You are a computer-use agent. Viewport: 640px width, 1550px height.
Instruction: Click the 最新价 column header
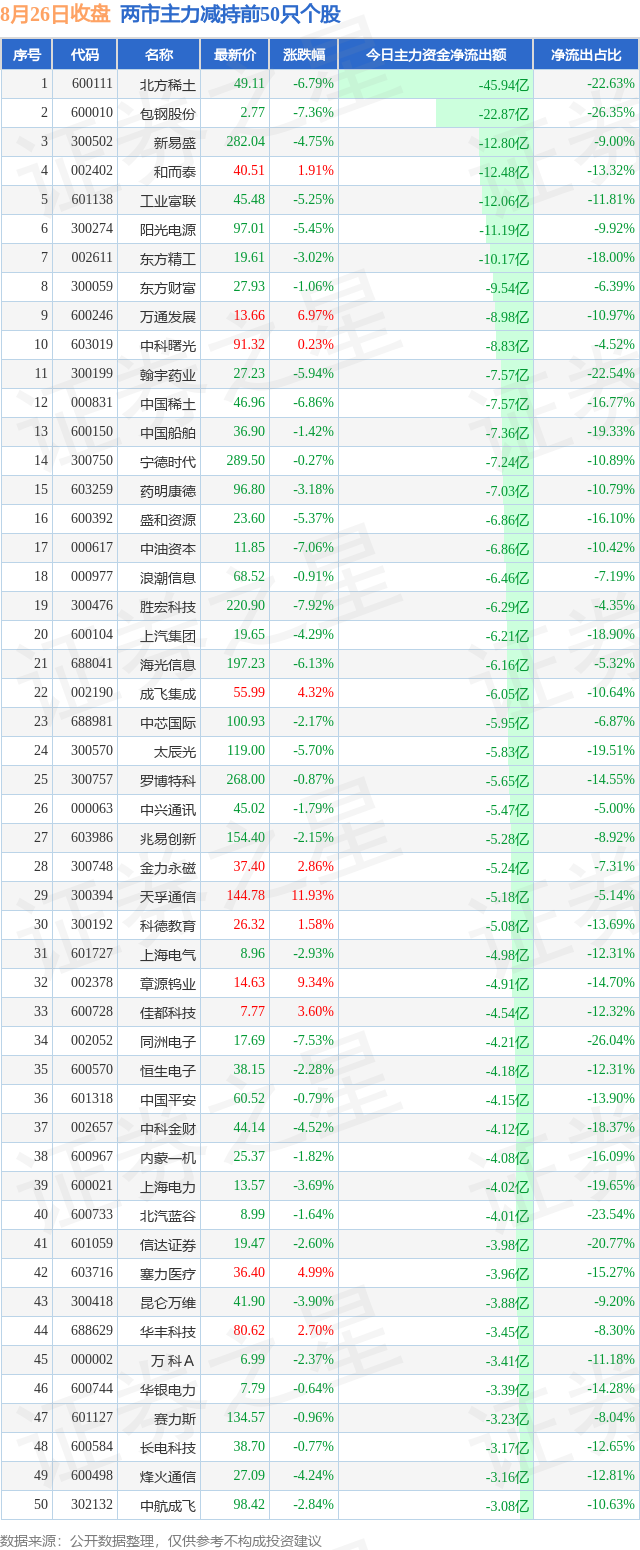[234, 55]
